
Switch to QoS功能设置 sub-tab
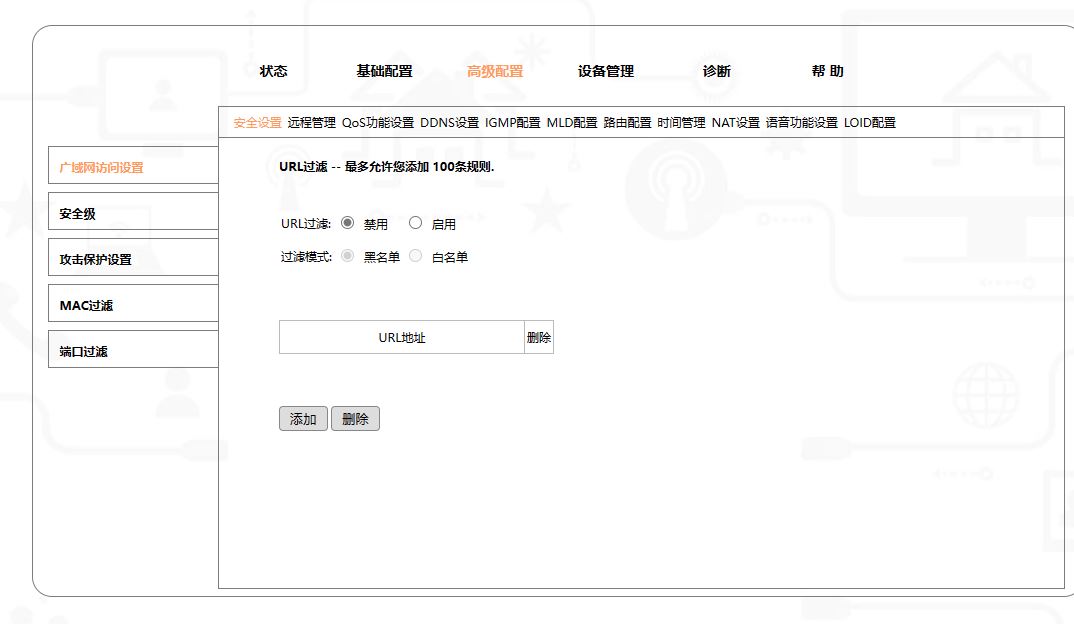click(x=378, y=123)
